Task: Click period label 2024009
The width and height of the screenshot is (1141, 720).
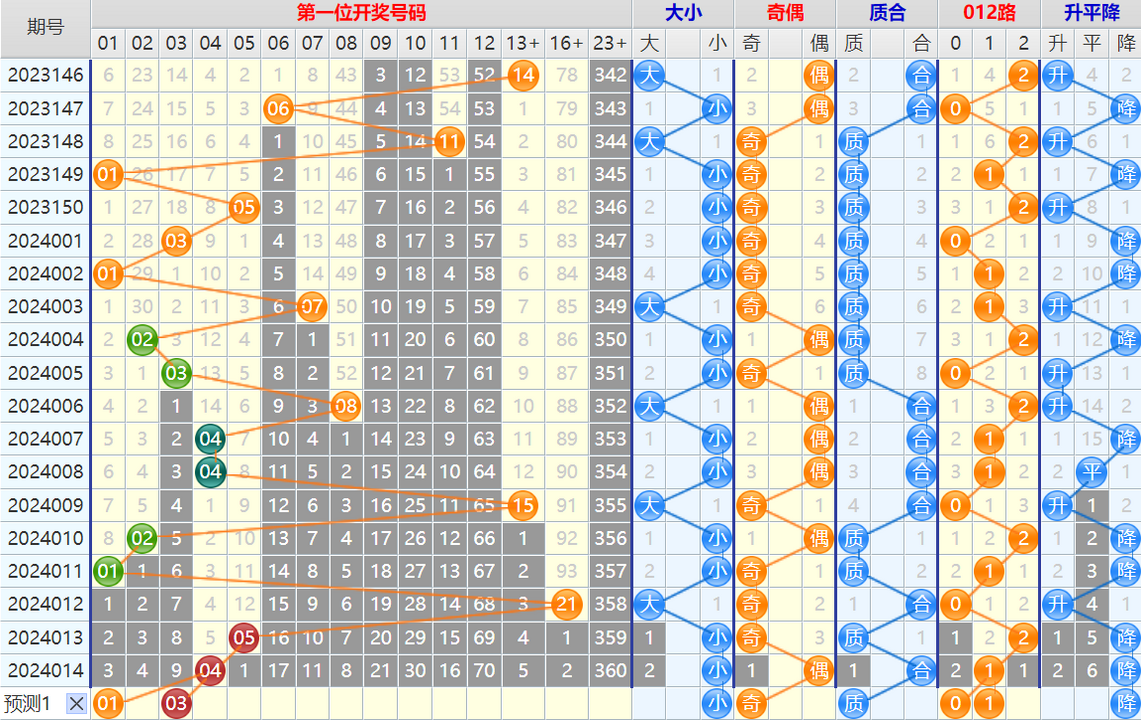Action: point(45,505)
